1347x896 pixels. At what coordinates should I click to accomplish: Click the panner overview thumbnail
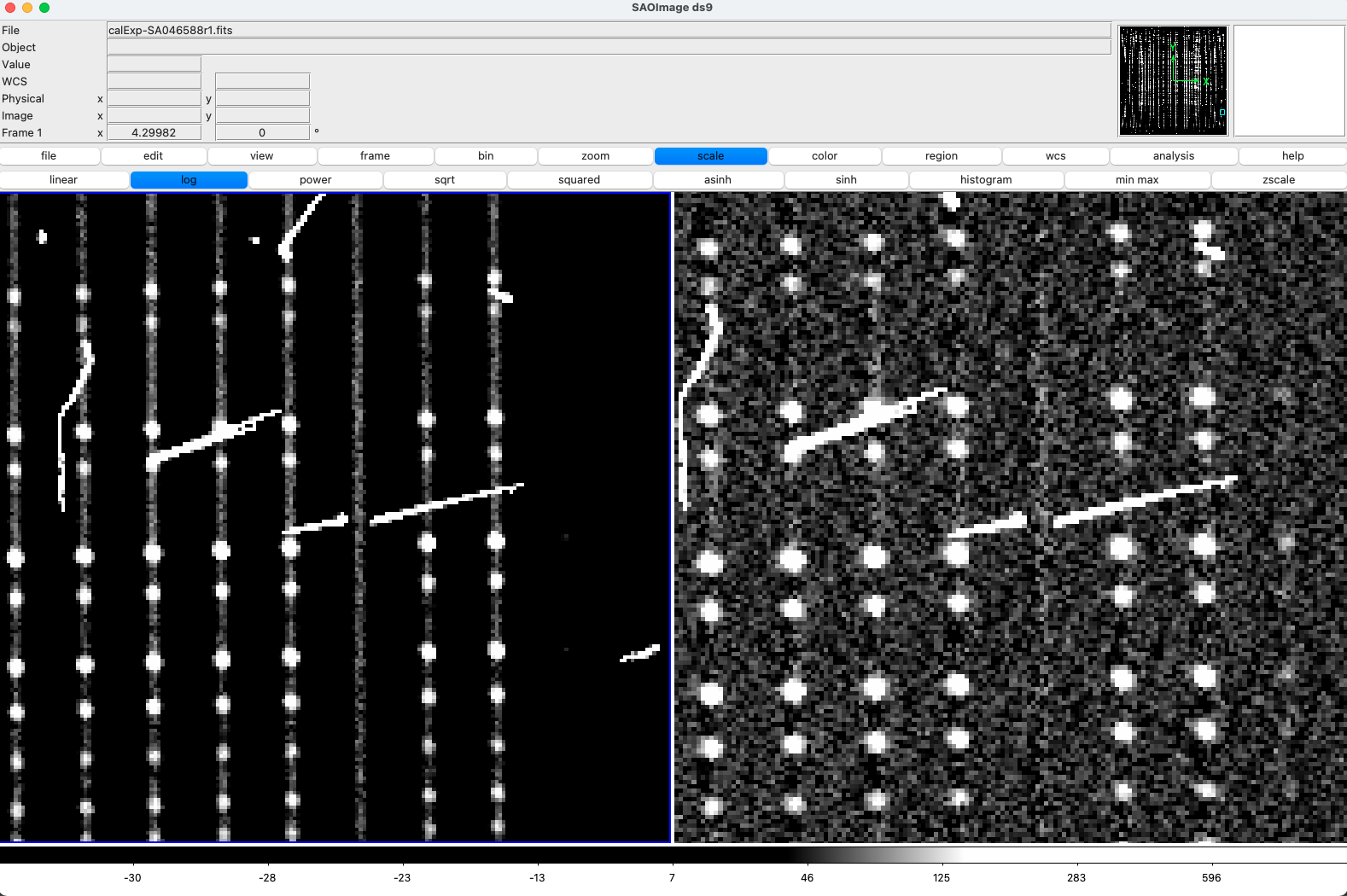point(1173,81)
